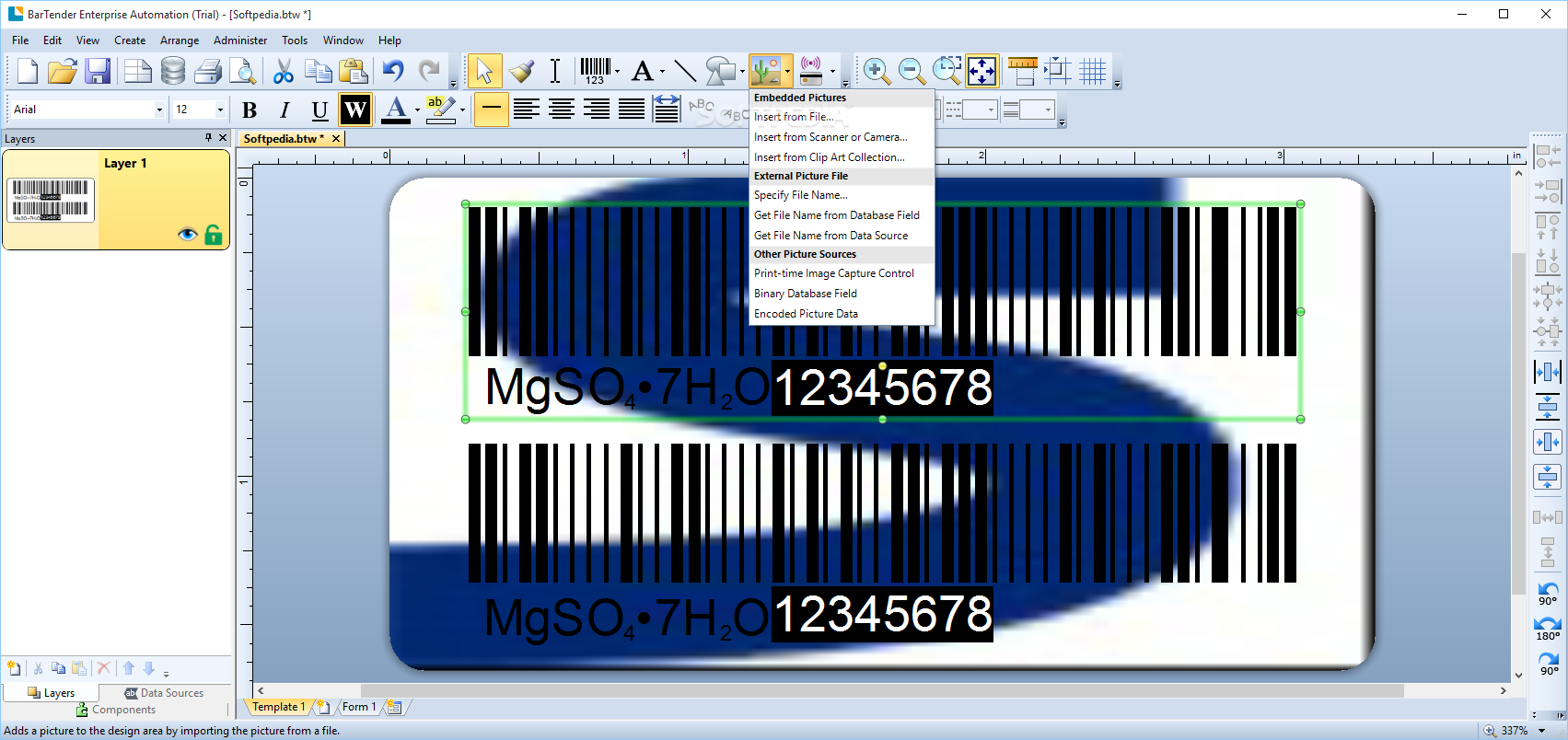
Task: Paste with the clipboard icon
Action: point(354,71)
